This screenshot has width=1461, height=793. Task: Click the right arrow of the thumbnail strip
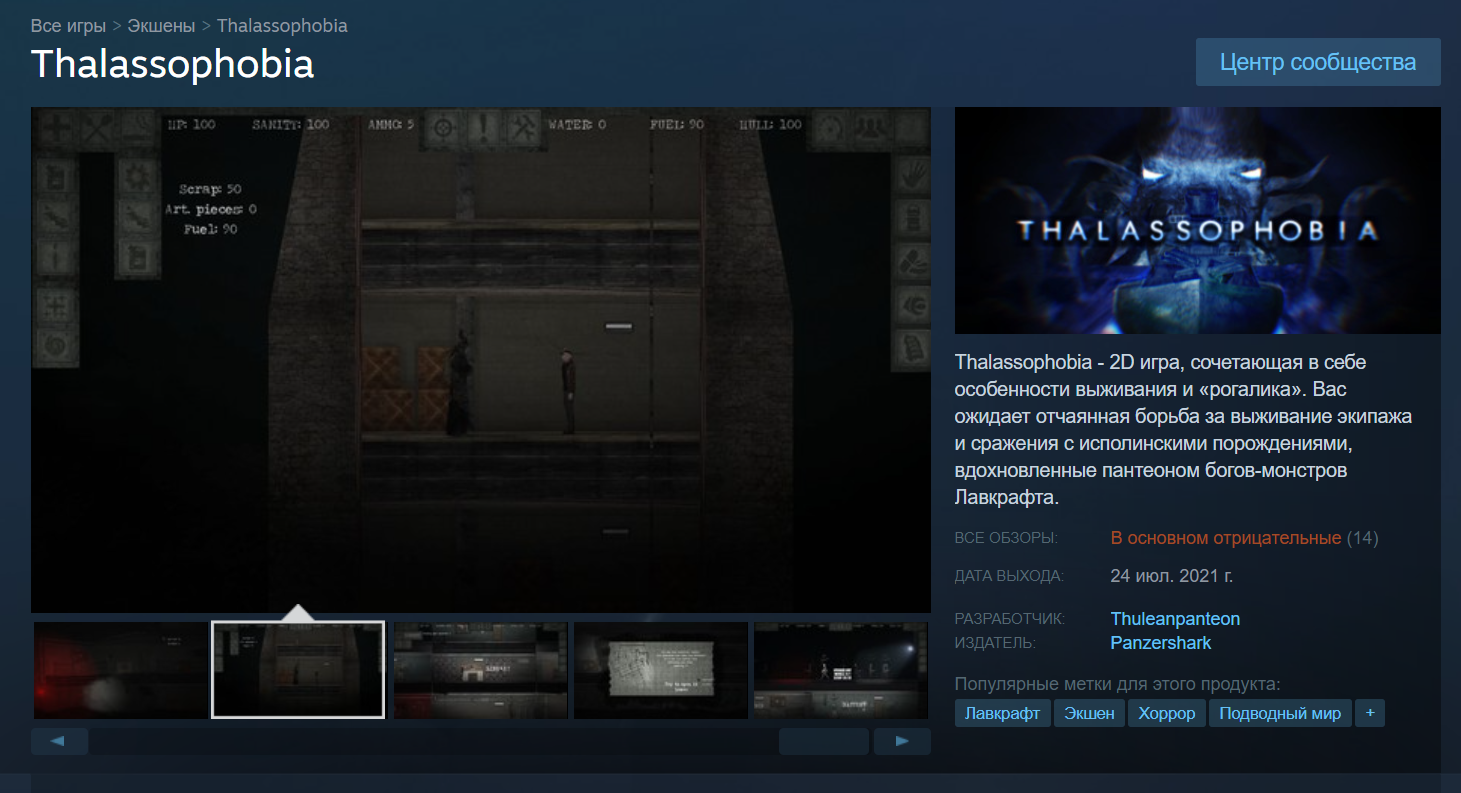click(x=902, y=741)
